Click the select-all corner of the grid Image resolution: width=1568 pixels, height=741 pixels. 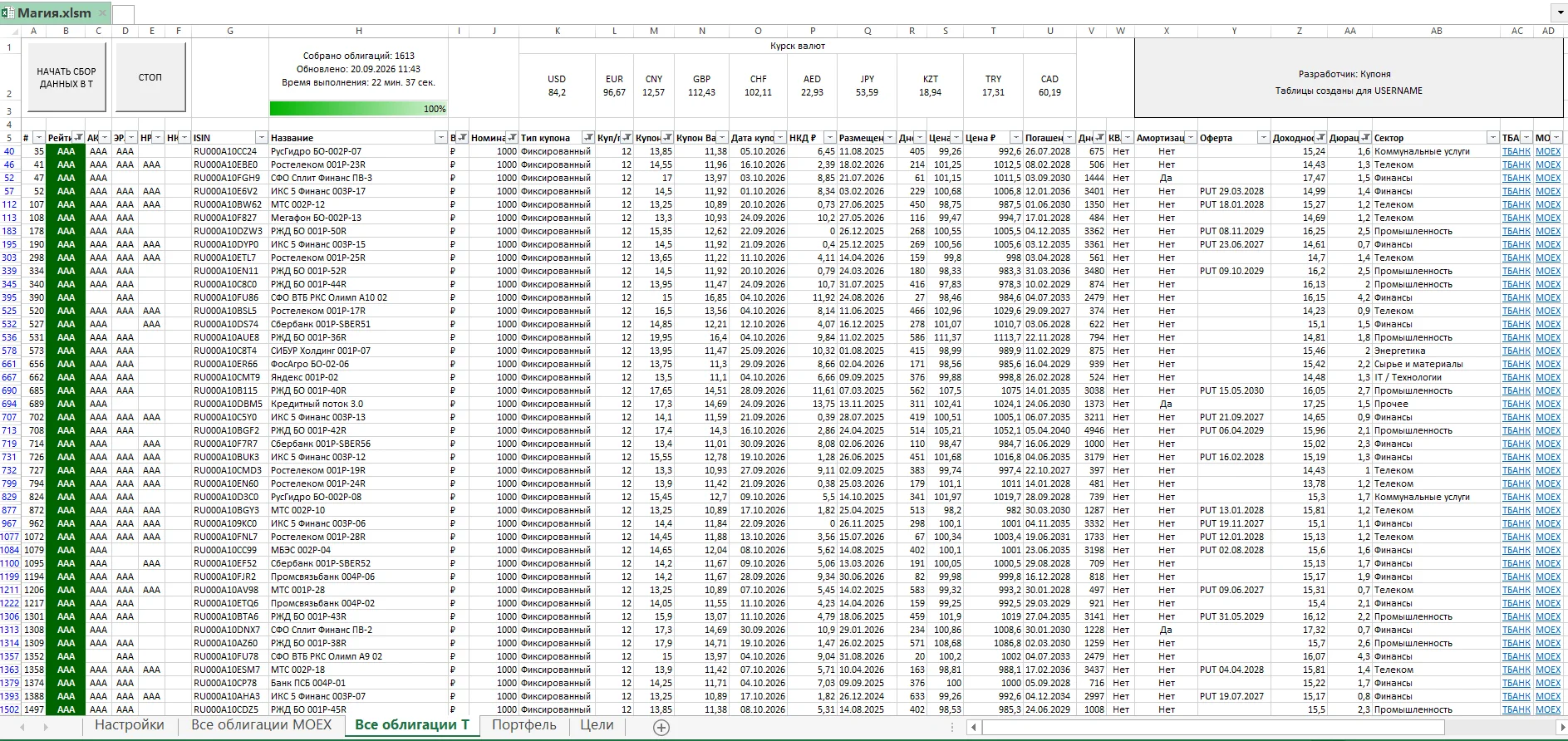[x=9, y=31]
